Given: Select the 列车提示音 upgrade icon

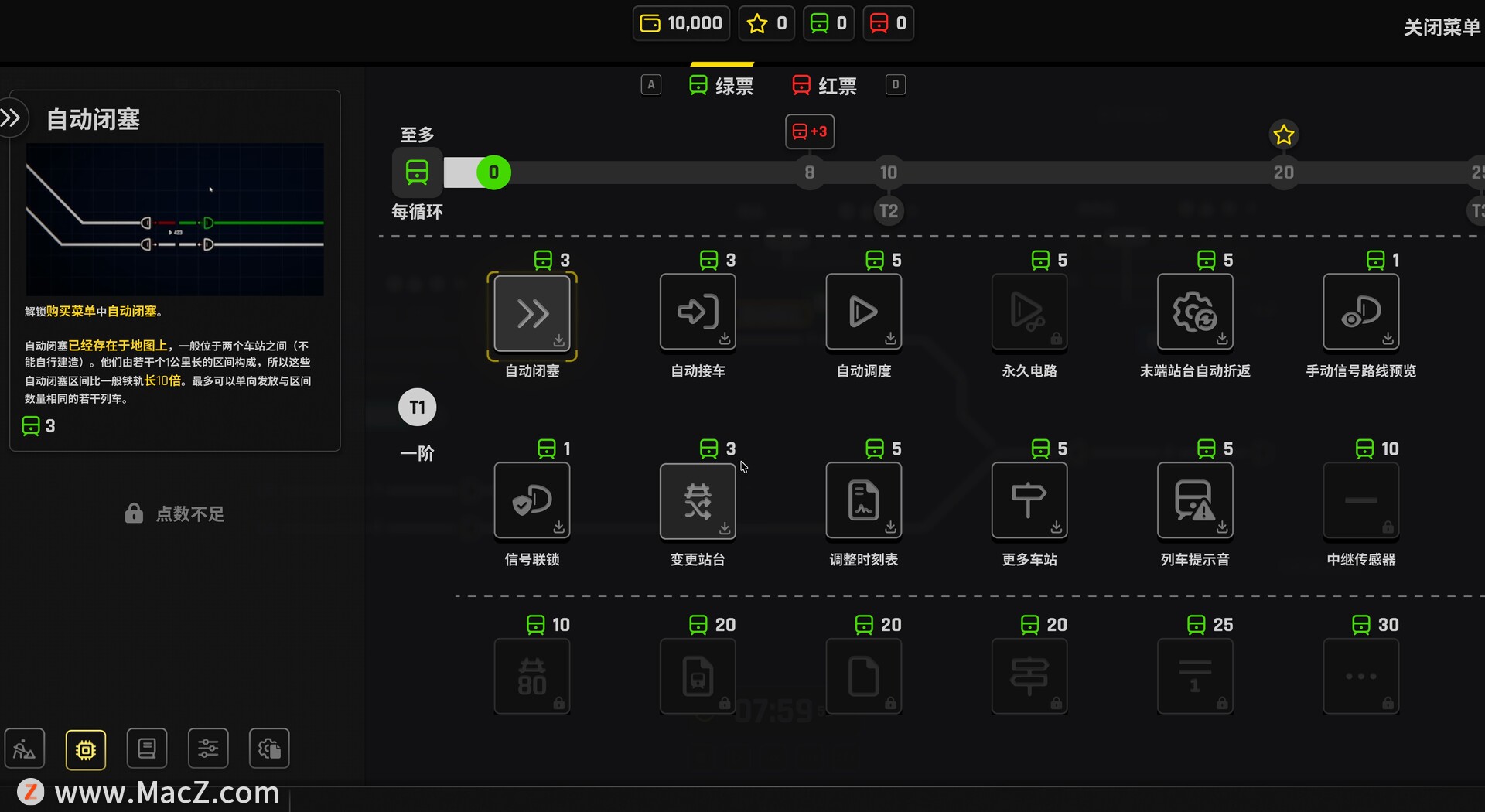Looking at the screenshot, I should point(1195,501).
